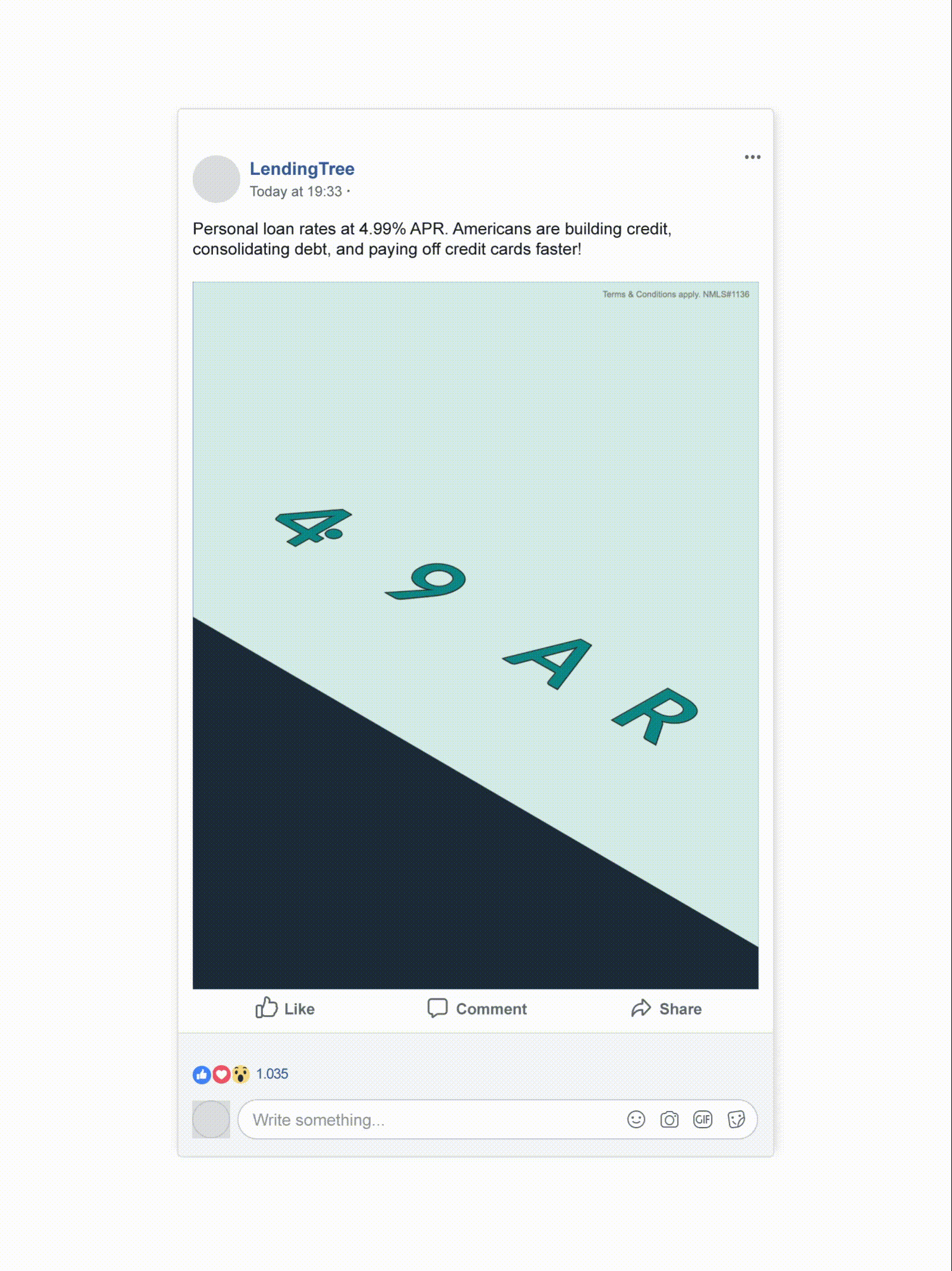Click the Comment button label
This screenshot has width=952, height=1271.
[491, 1009]
